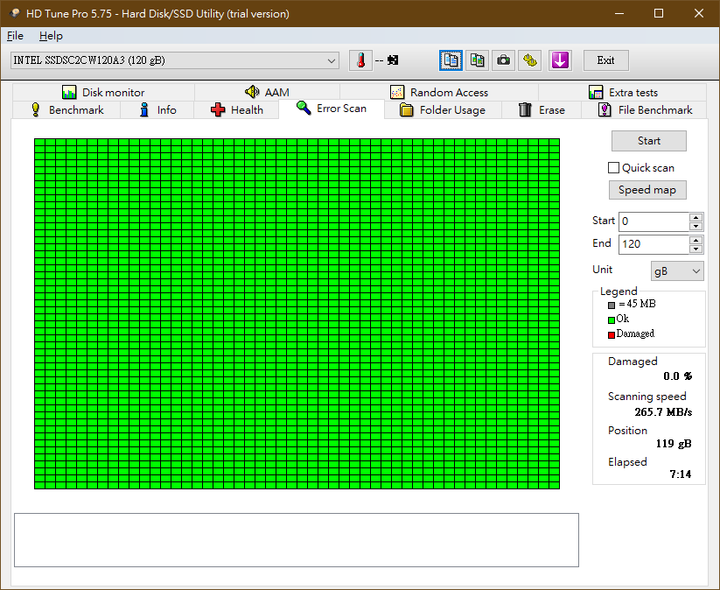Click the Start scan button
Viewport: 720px width, 590px height.
(649, 140)
